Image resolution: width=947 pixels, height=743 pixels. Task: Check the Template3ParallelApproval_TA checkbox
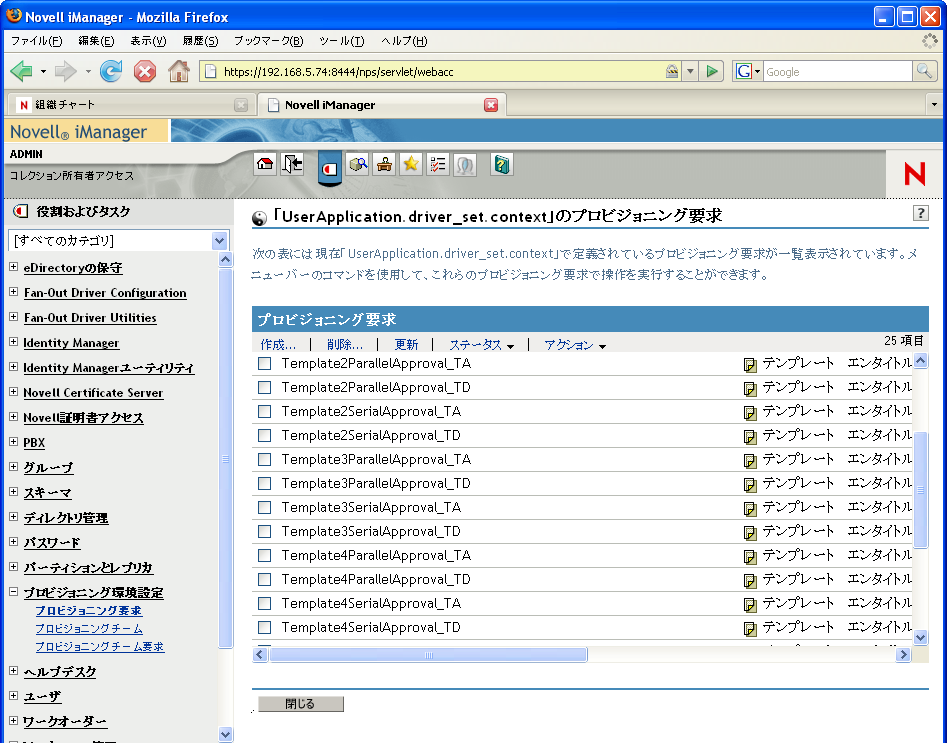pos(265,460)
